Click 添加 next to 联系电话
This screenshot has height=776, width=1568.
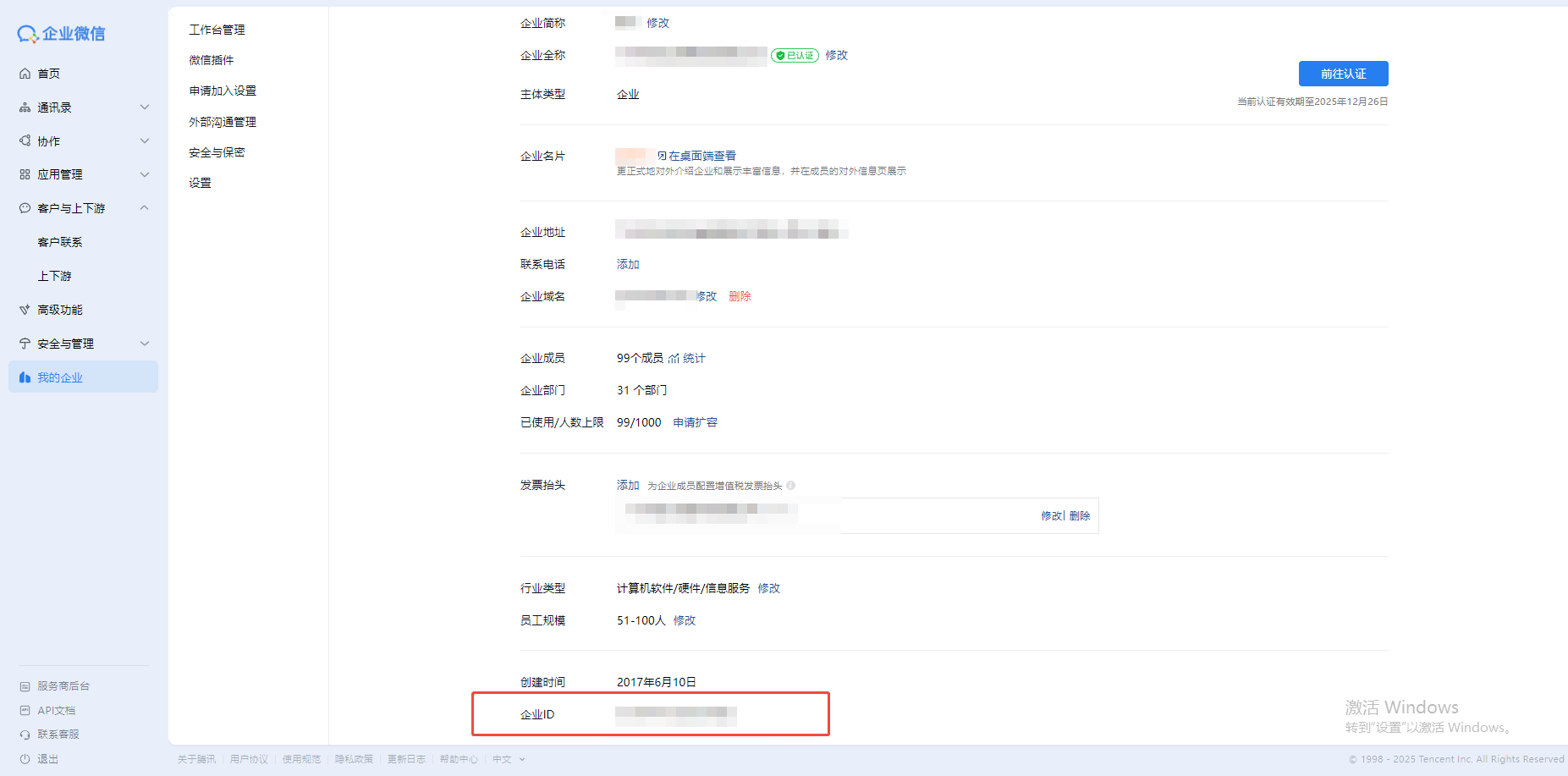(x=628, y=264)
